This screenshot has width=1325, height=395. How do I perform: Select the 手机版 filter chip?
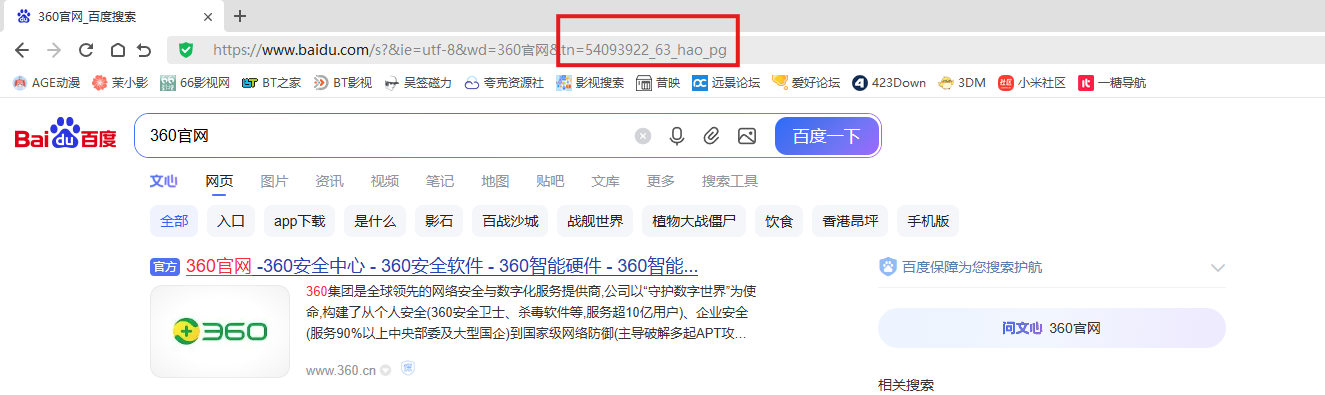(x=928, y=221)
